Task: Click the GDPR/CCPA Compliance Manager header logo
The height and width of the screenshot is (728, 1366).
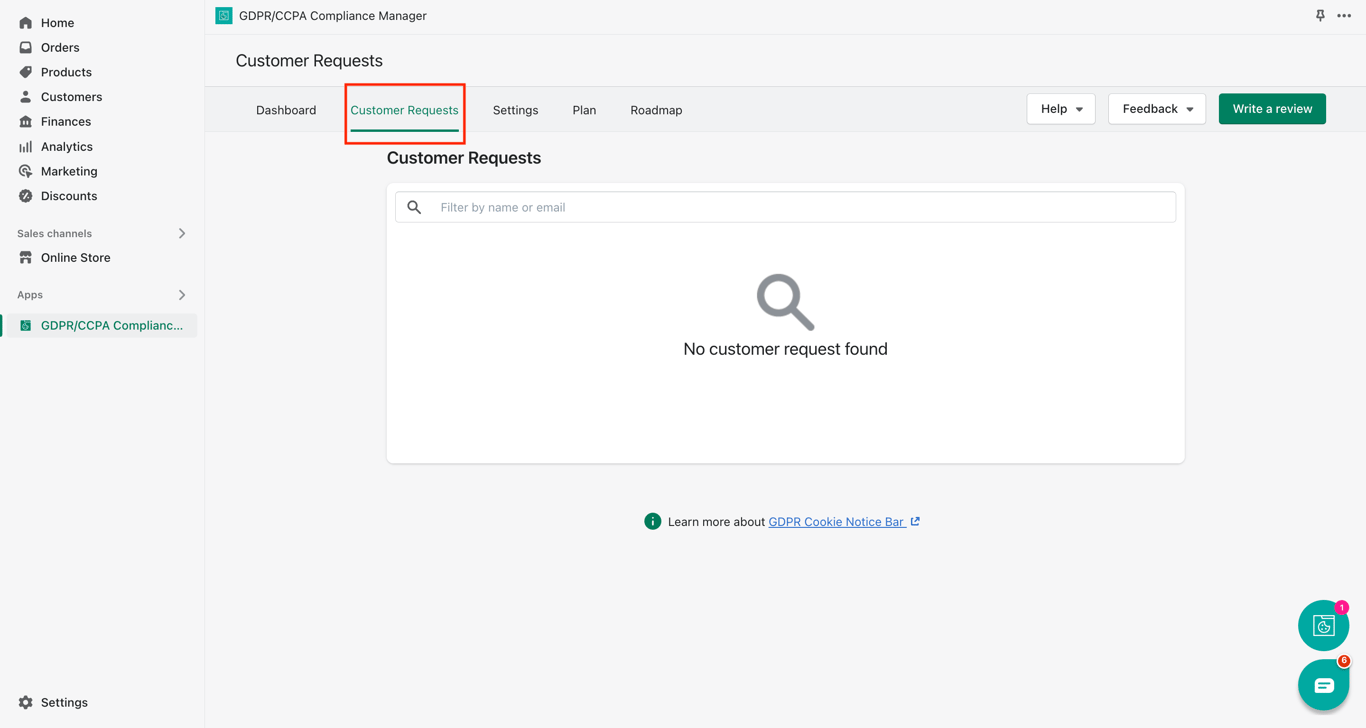Action: (224, 16)
